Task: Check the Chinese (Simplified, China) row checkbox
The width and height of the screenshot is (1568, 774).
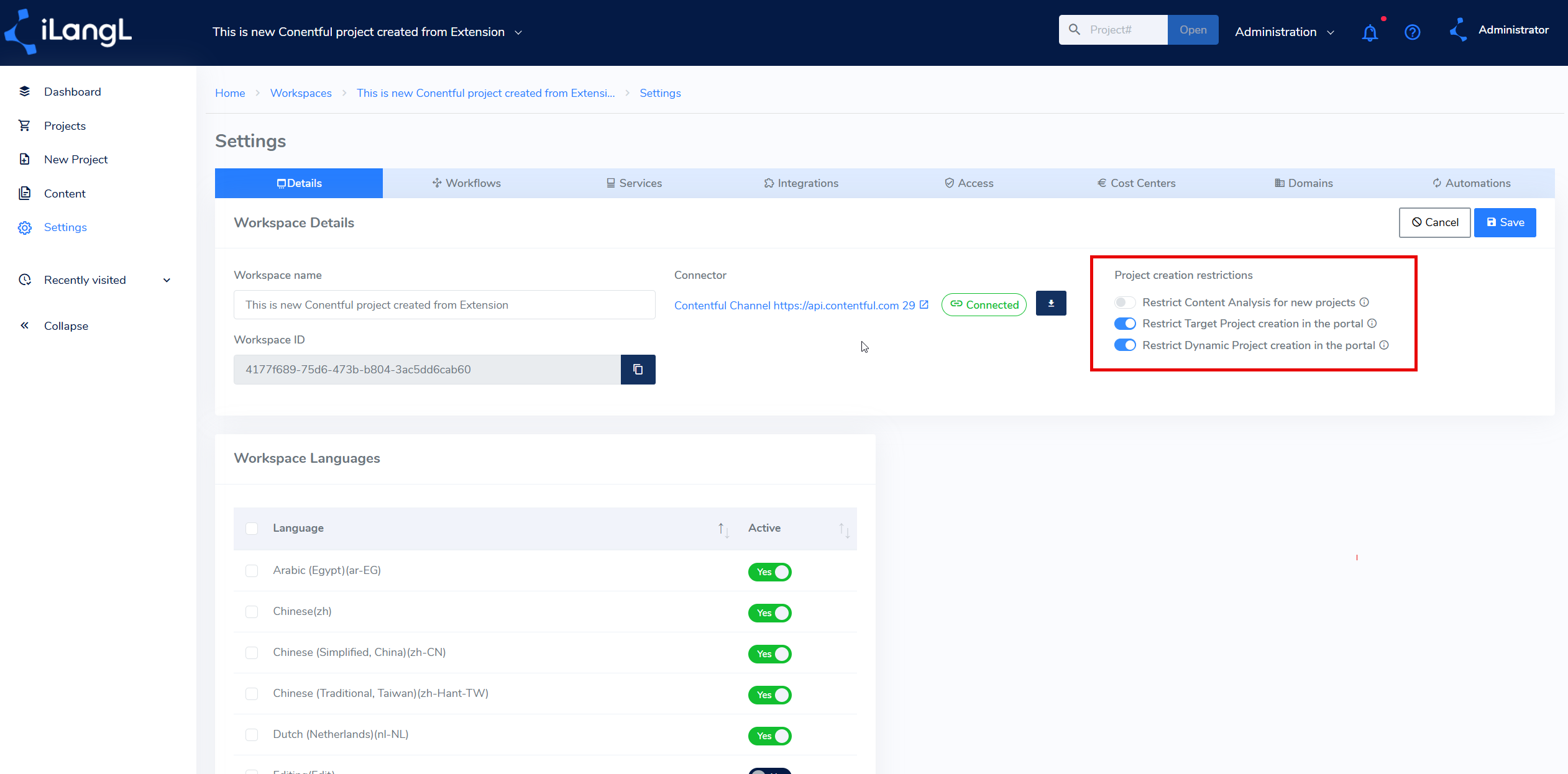Action: coord(252,653)
